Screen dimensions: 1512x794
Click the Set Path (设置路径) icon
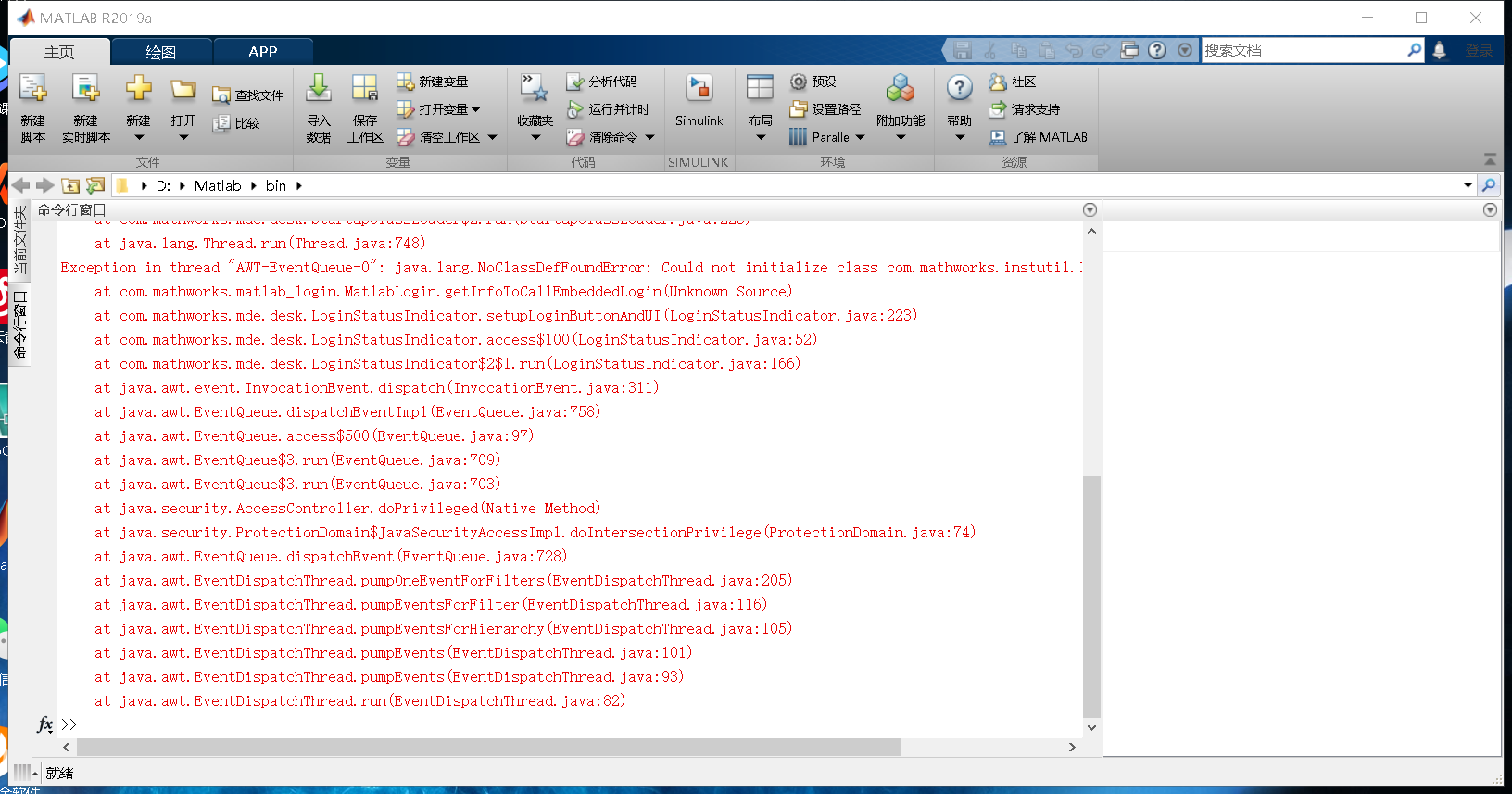pyautogui.click(x=799, y=109)
